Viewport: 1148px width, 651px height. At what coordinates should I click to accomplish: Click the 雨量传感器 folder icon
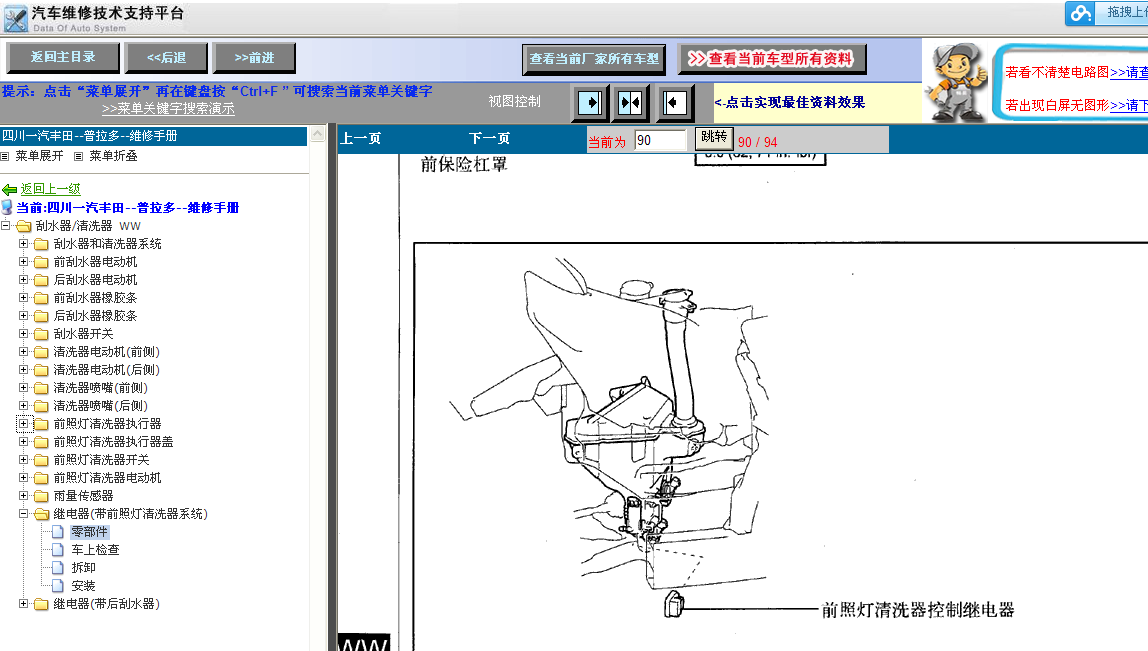click(x=41, y=496)
